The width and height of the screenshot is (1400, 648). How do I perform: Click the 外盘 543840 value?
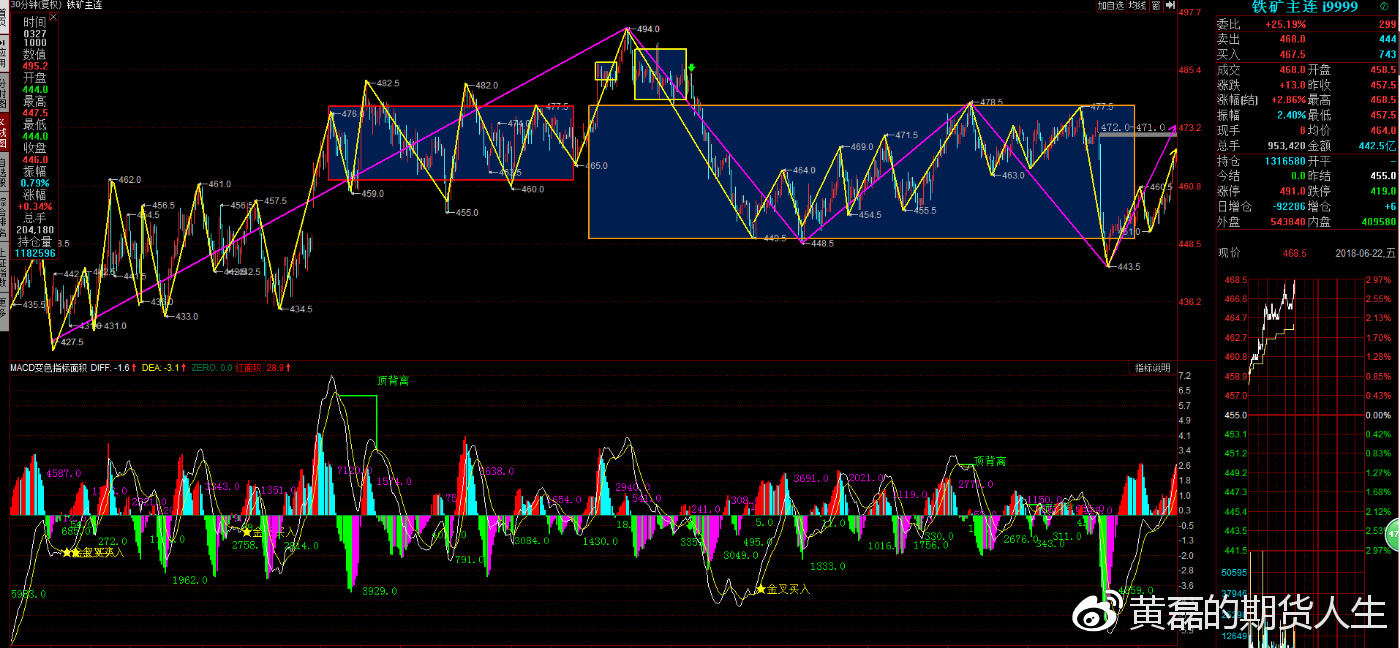point(1287,220)
